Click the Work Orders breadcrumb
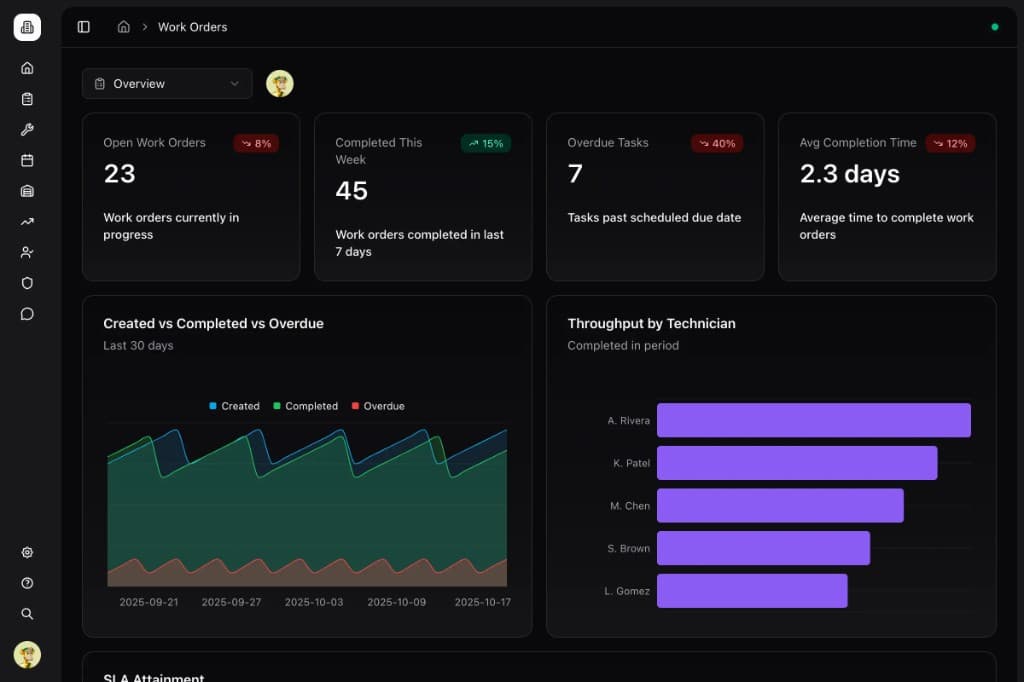Image resolution: width=1024 pixels, height=682 pixels. (x=193, y=27)
